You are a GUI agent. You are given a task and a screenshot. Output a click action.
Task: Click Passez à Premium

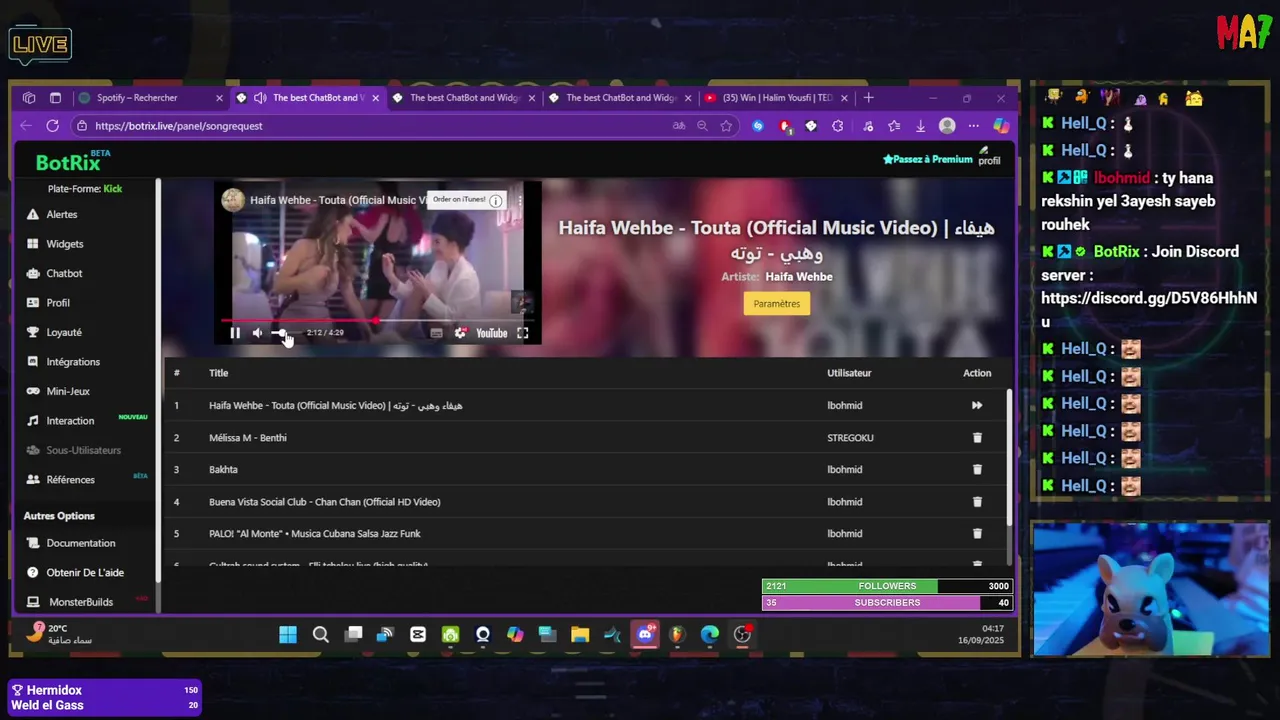tap(927, 159)
